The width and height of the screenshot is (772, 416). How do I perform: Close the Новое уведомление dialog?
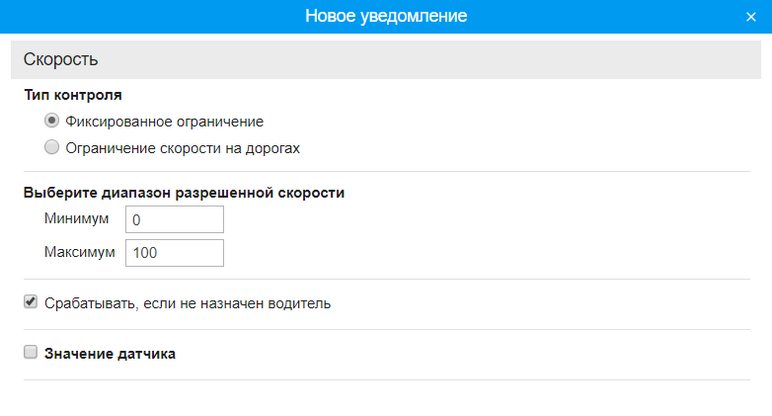(751, 17)
